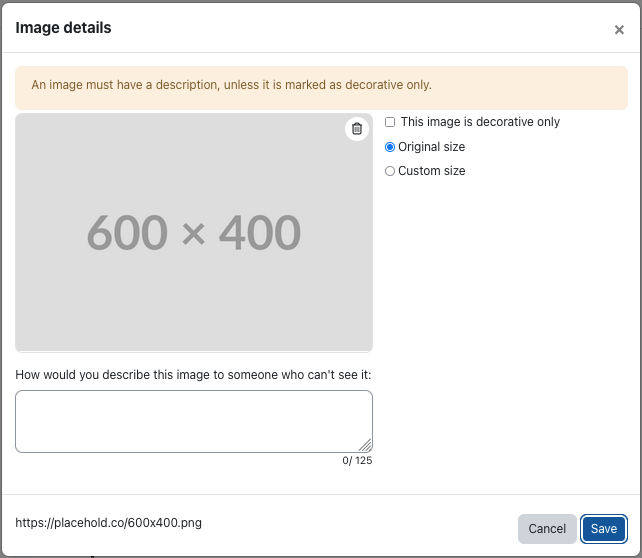This screenshot has height=558, width=642.
Task: Click the 'Original size' label text
Action: [432, 147]
